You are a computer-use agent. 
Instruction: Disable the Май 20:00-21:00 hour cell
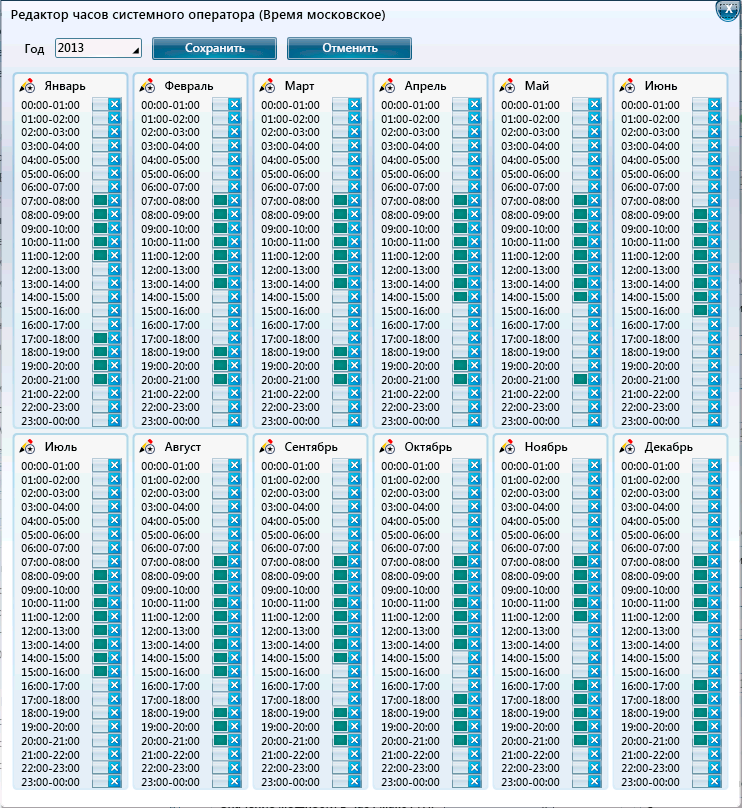pyautogui.click(x=580, y=380)
